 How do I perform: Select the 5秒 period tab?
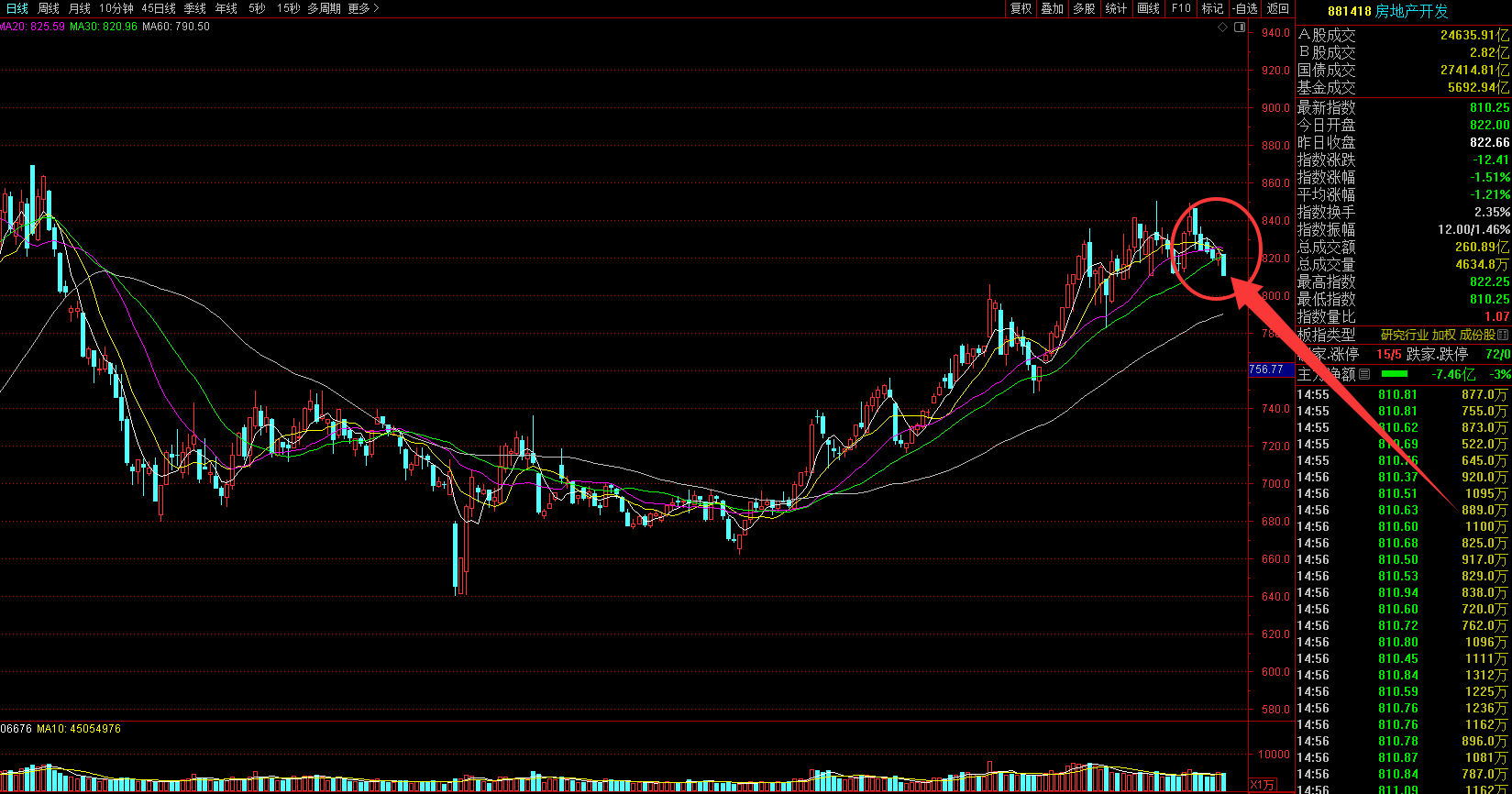pyautogui.click(x=257, y=8)
